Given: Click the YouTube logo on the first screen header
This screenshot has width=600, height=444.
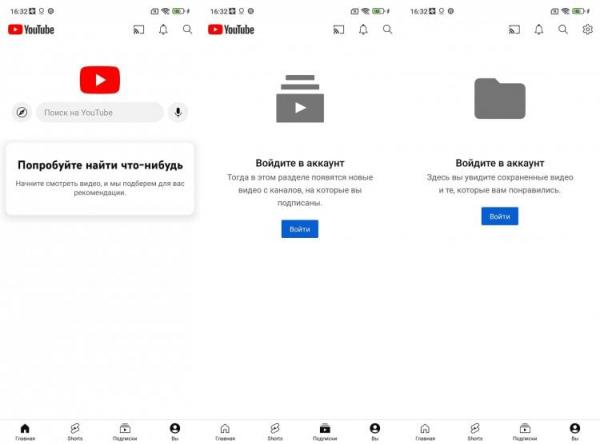Looking at the screenshot, I should [x=31, y=29].
